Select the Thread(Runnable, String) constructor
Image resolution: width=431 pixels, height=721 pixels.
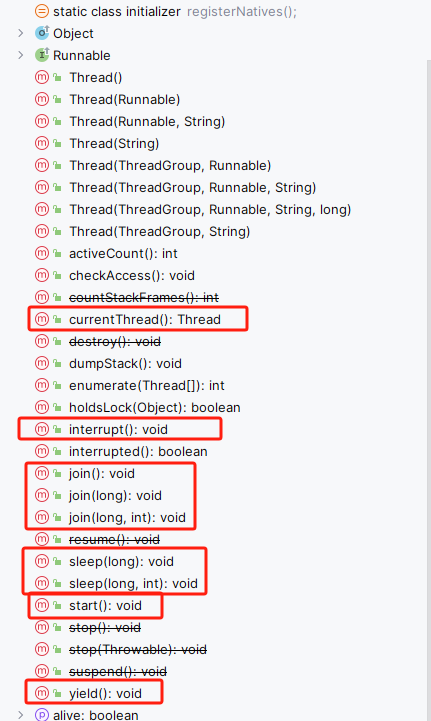pos(147,121)
